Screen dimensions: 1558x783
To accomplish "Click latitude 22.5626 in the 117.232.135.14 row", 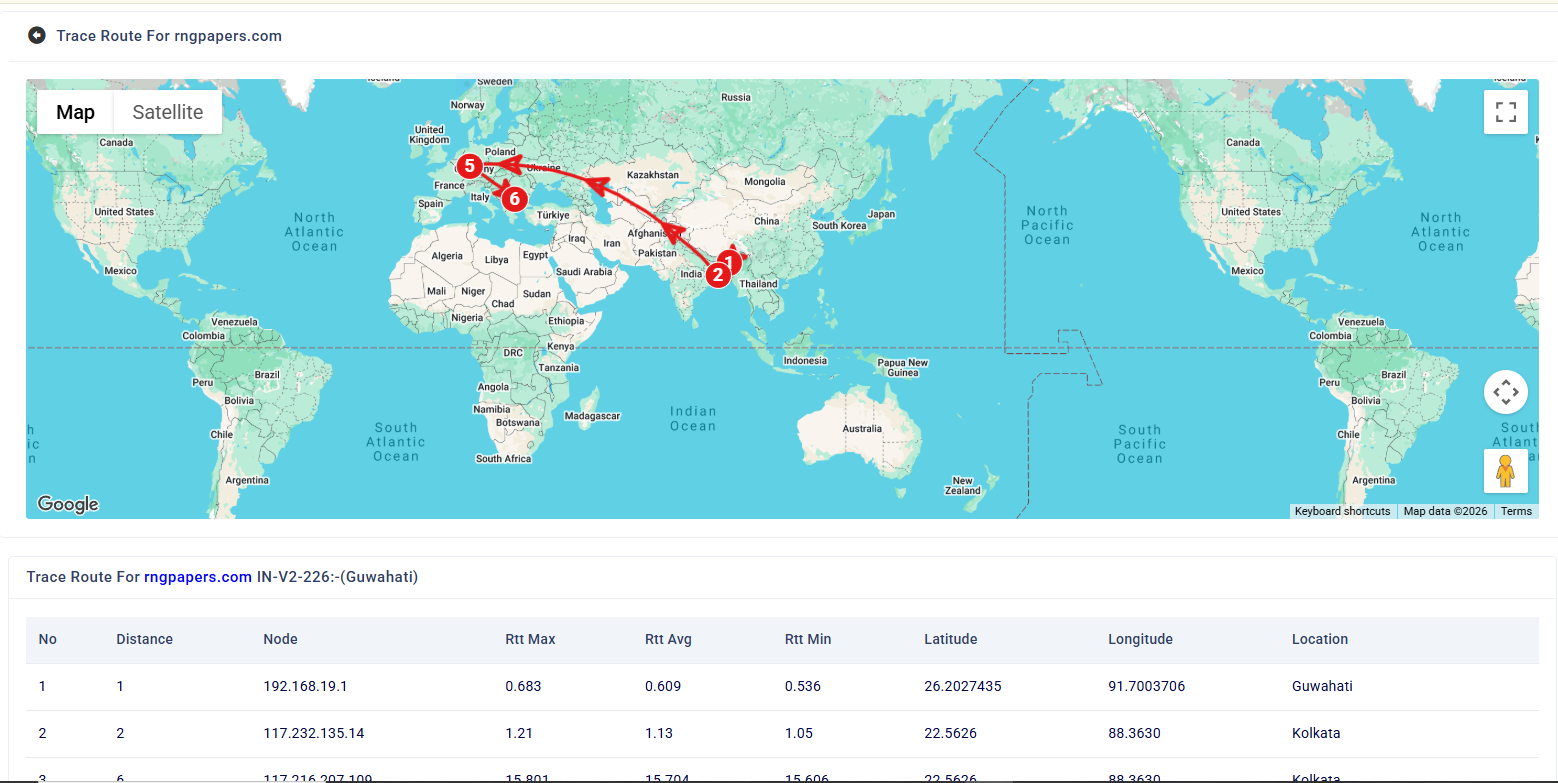I will click(x=950, y=733).
